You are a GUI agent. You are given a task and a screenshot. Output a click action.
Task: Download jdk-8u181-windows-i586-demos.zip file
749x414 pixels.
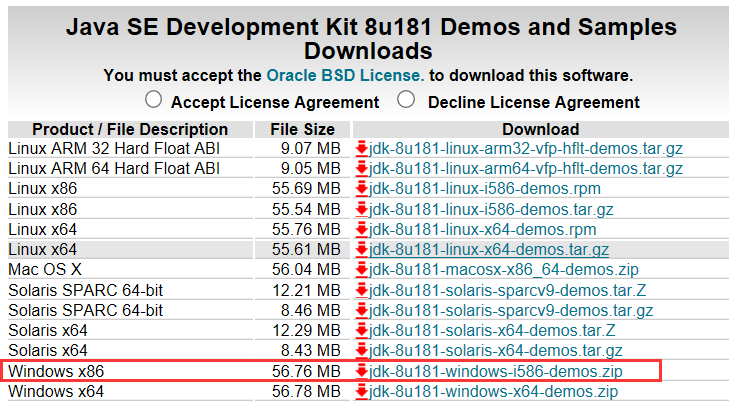point(496,372)
